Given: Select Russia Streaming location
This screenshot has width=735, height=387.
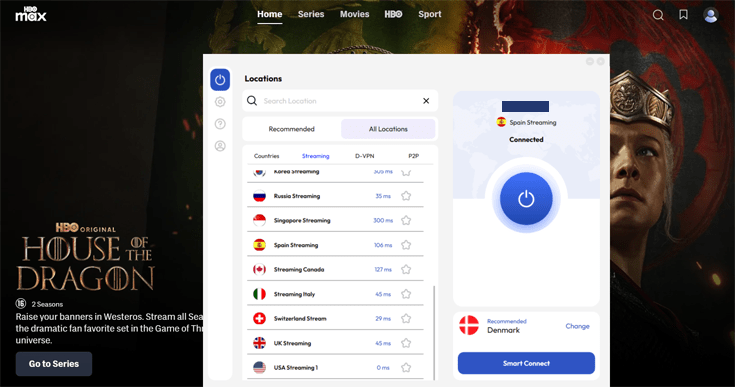Looking at the screenshot, I should tap(335, 196).
